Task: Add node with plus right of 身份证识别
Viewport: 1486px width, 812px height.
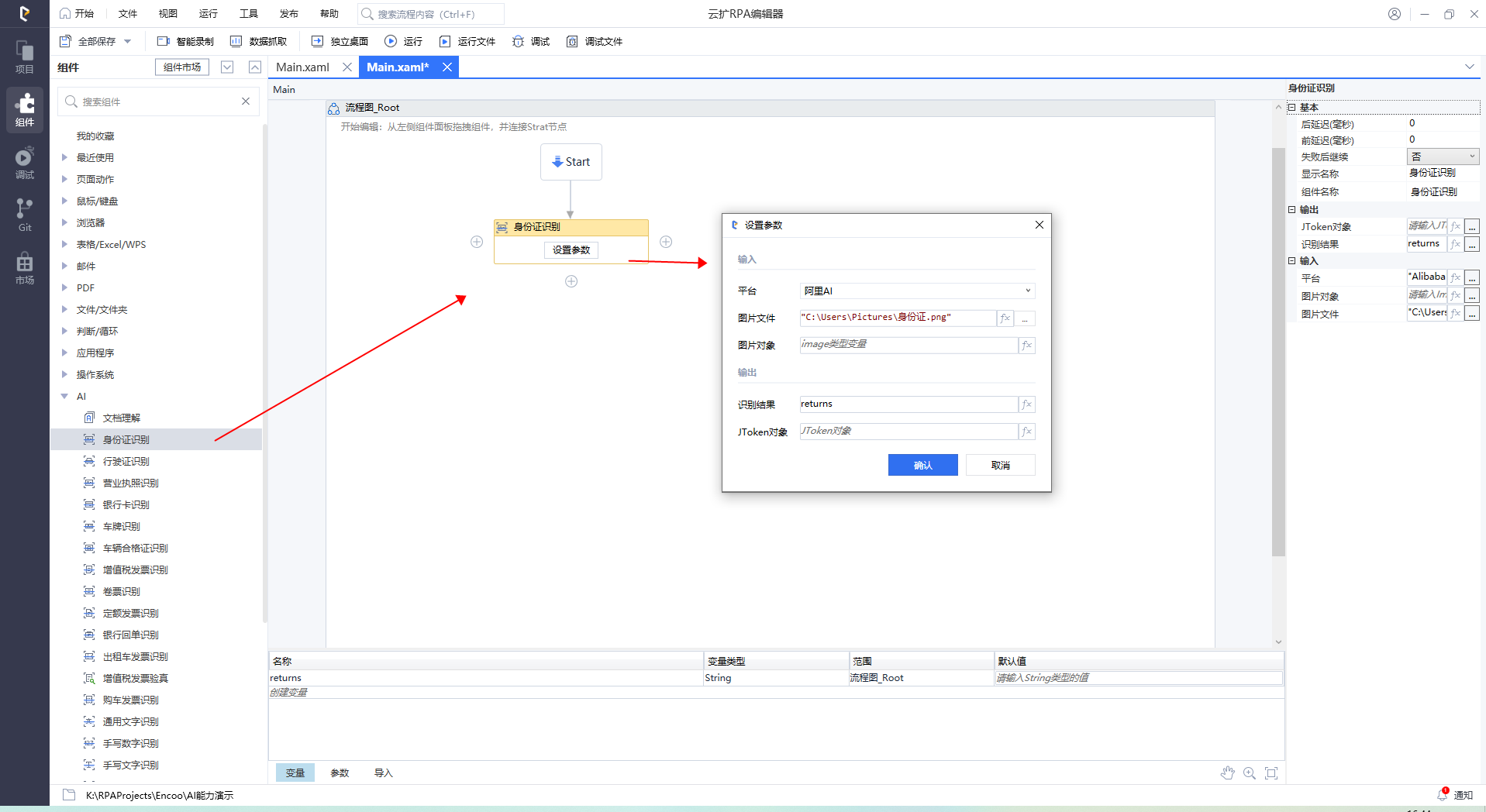Action: (666, 242)
